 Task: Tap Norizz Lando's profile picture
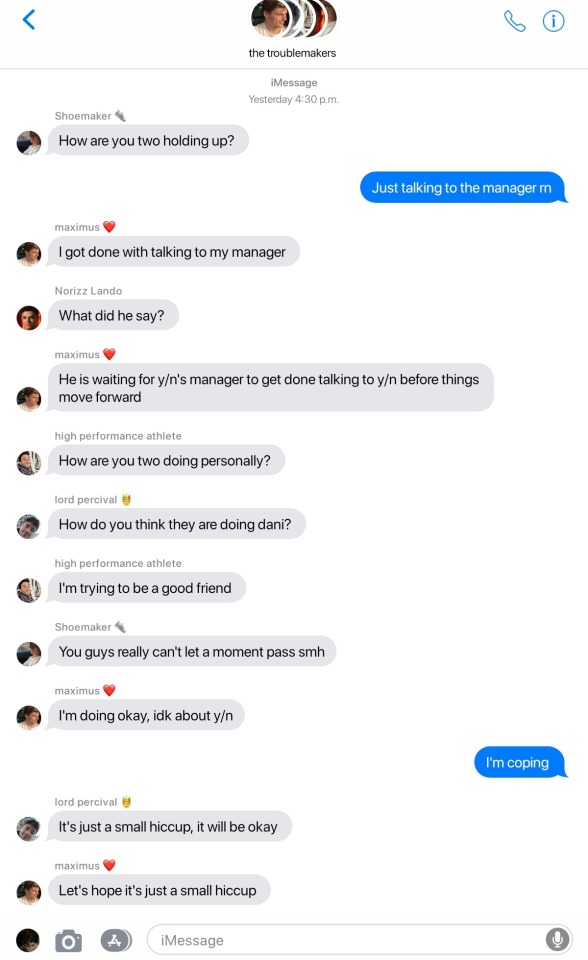(28, 318)
